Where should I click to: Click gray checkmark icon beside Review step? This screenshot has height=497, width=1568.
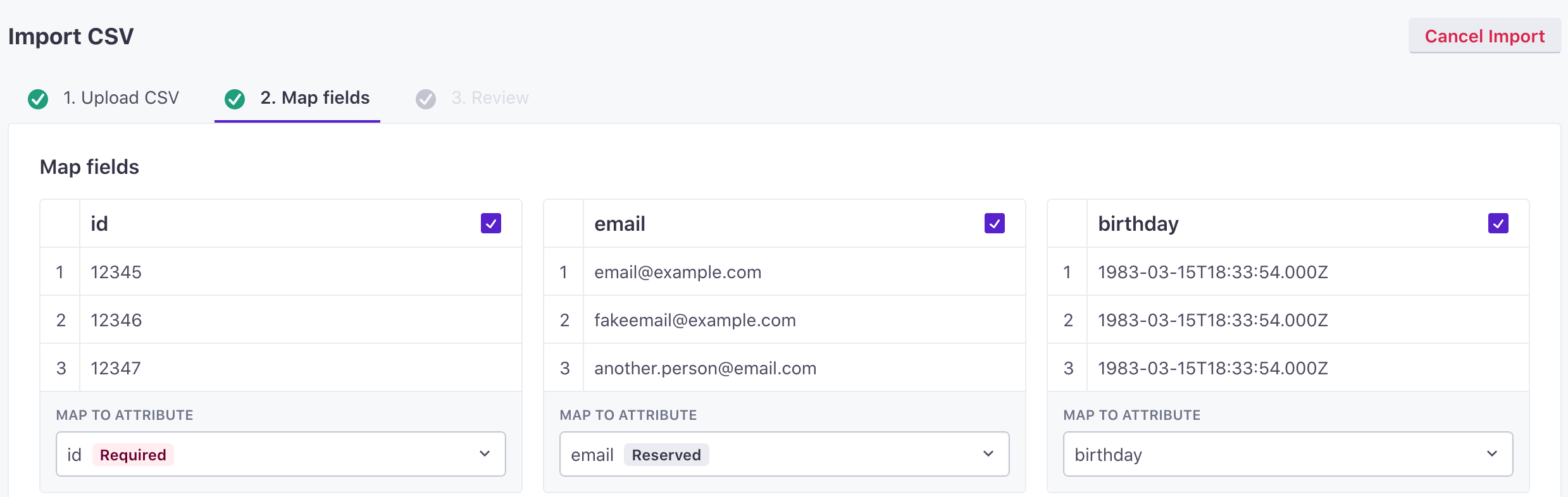426,99
